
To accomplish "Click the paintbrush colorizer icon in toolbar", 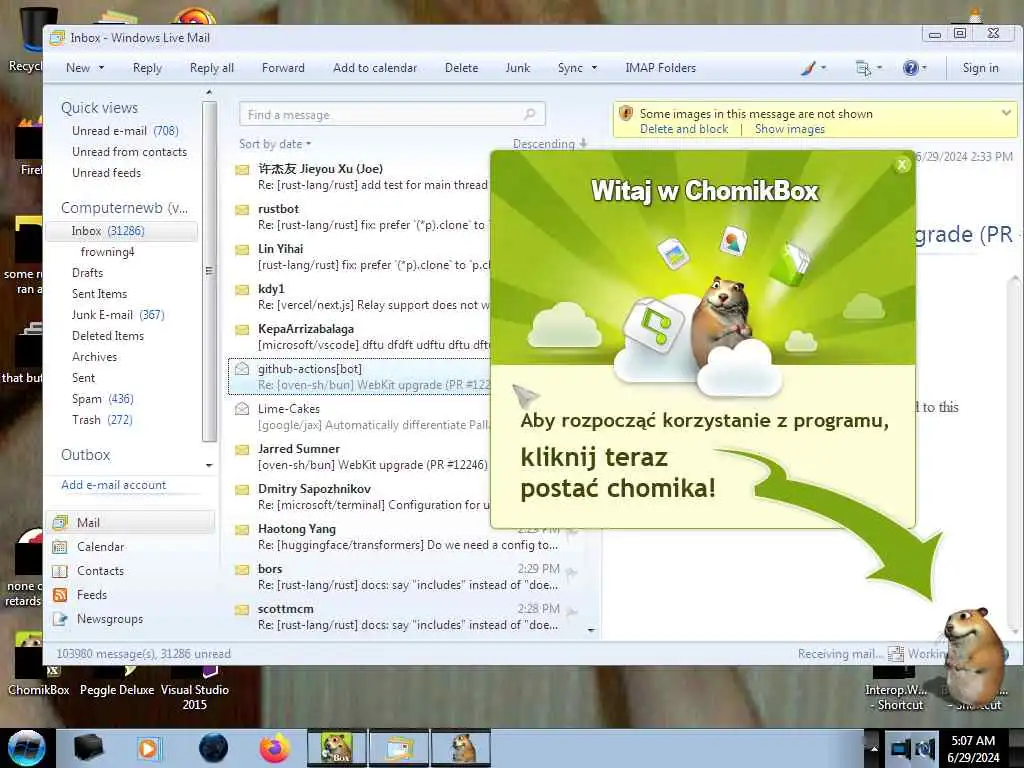I will (808, 68).
